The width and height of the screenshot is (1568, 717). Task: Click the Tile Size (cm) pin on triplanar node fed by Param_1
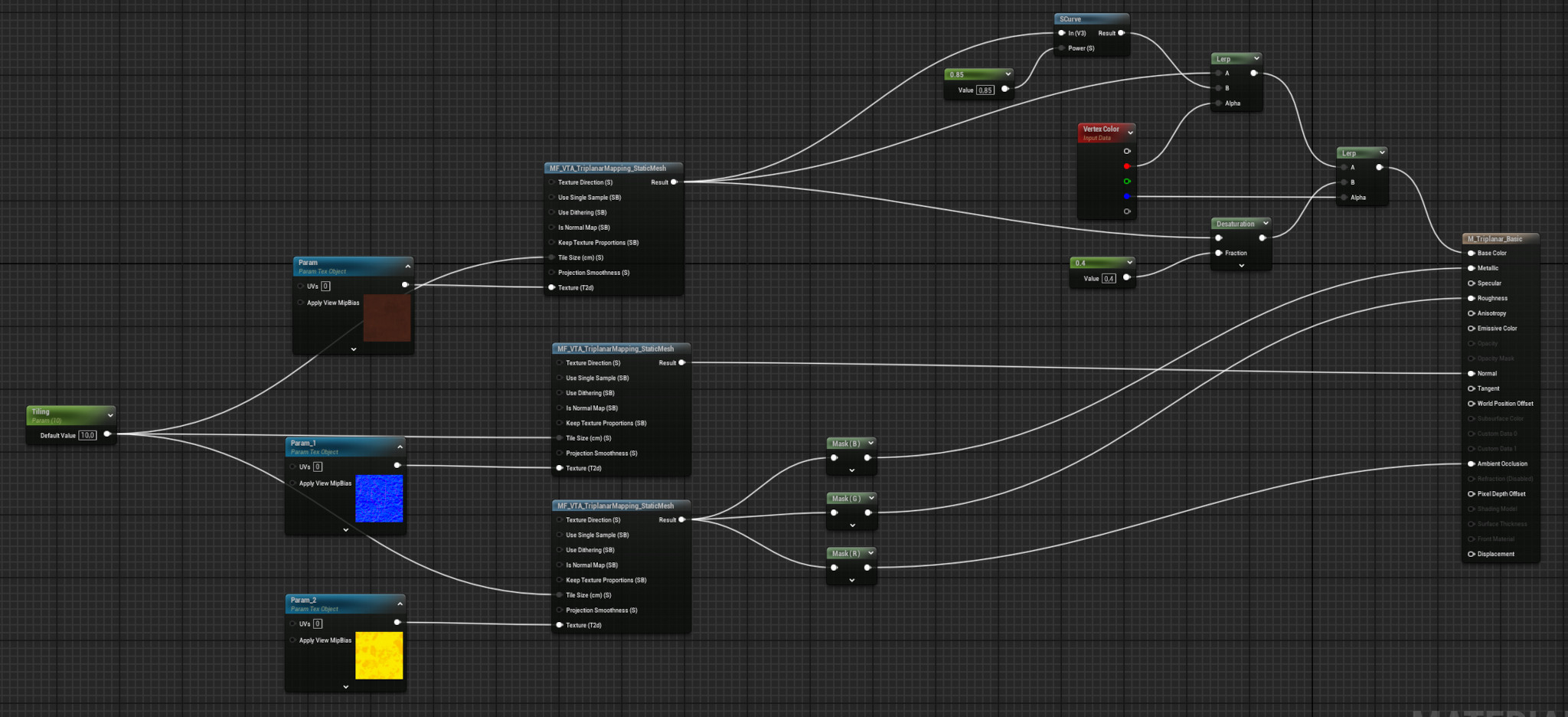click(560, 438)
